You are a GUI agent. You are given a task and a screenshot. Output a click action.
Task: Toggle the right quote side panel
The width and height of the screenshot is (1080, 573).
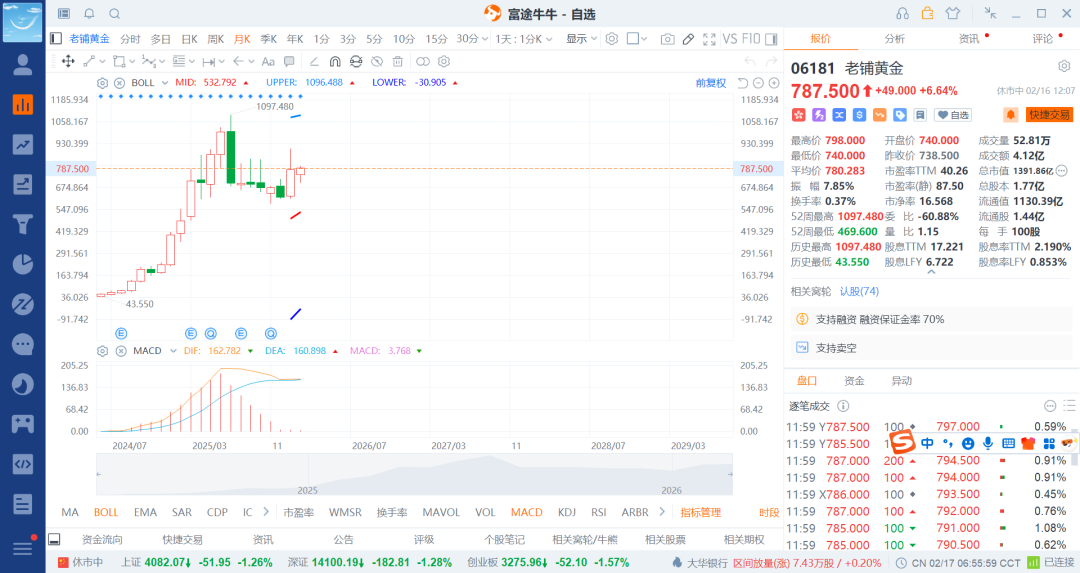(771, 39)
